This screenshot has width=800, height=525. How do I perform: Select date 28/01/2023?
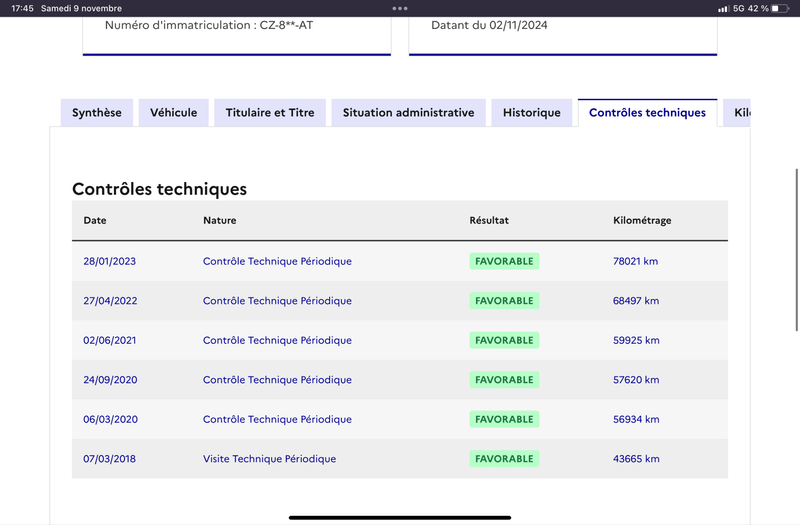[x=110, y=261]
